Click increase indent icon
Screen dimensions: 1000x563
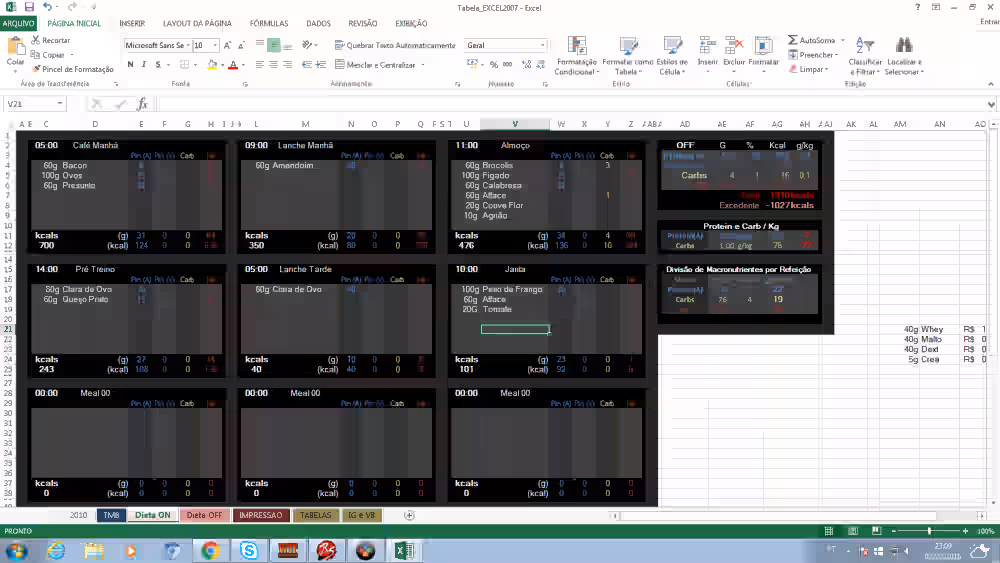coord(321,64)
